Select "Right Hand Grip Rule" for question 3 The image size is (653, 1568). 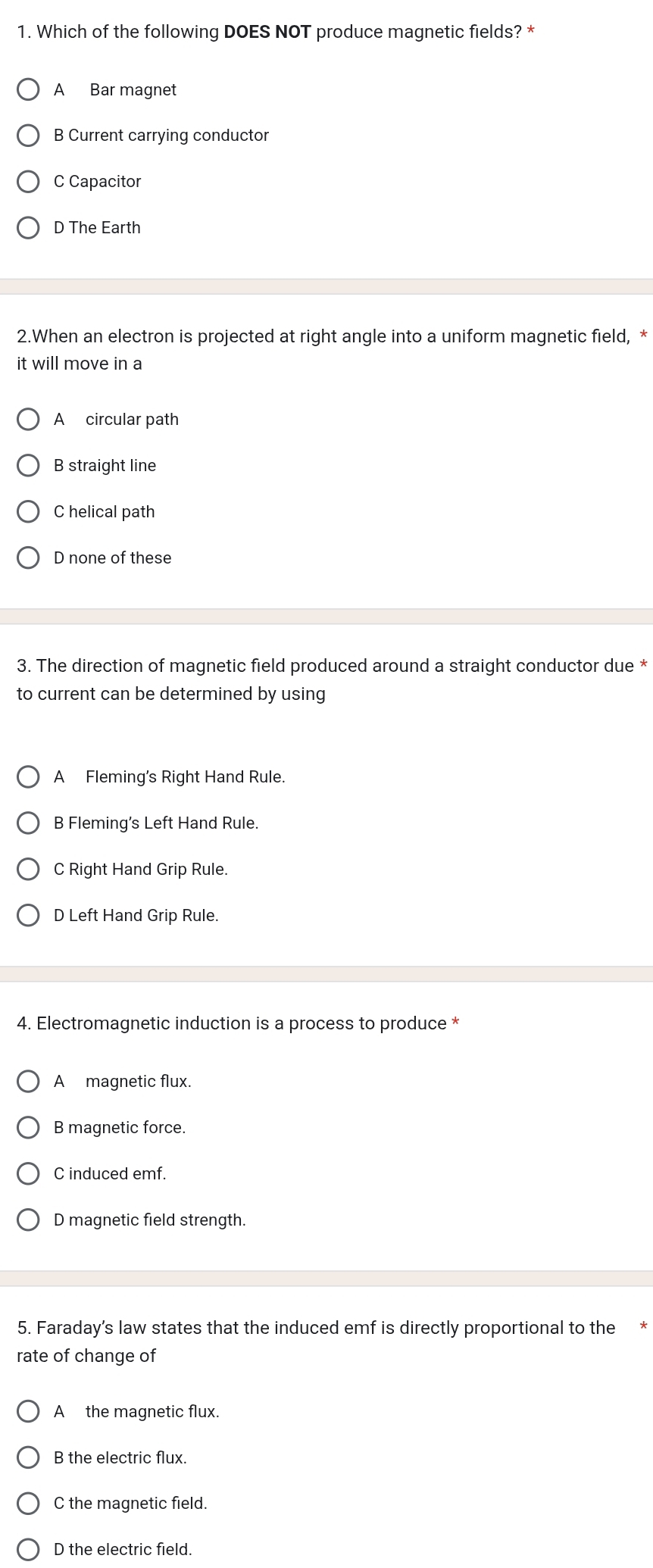(29, 869)
